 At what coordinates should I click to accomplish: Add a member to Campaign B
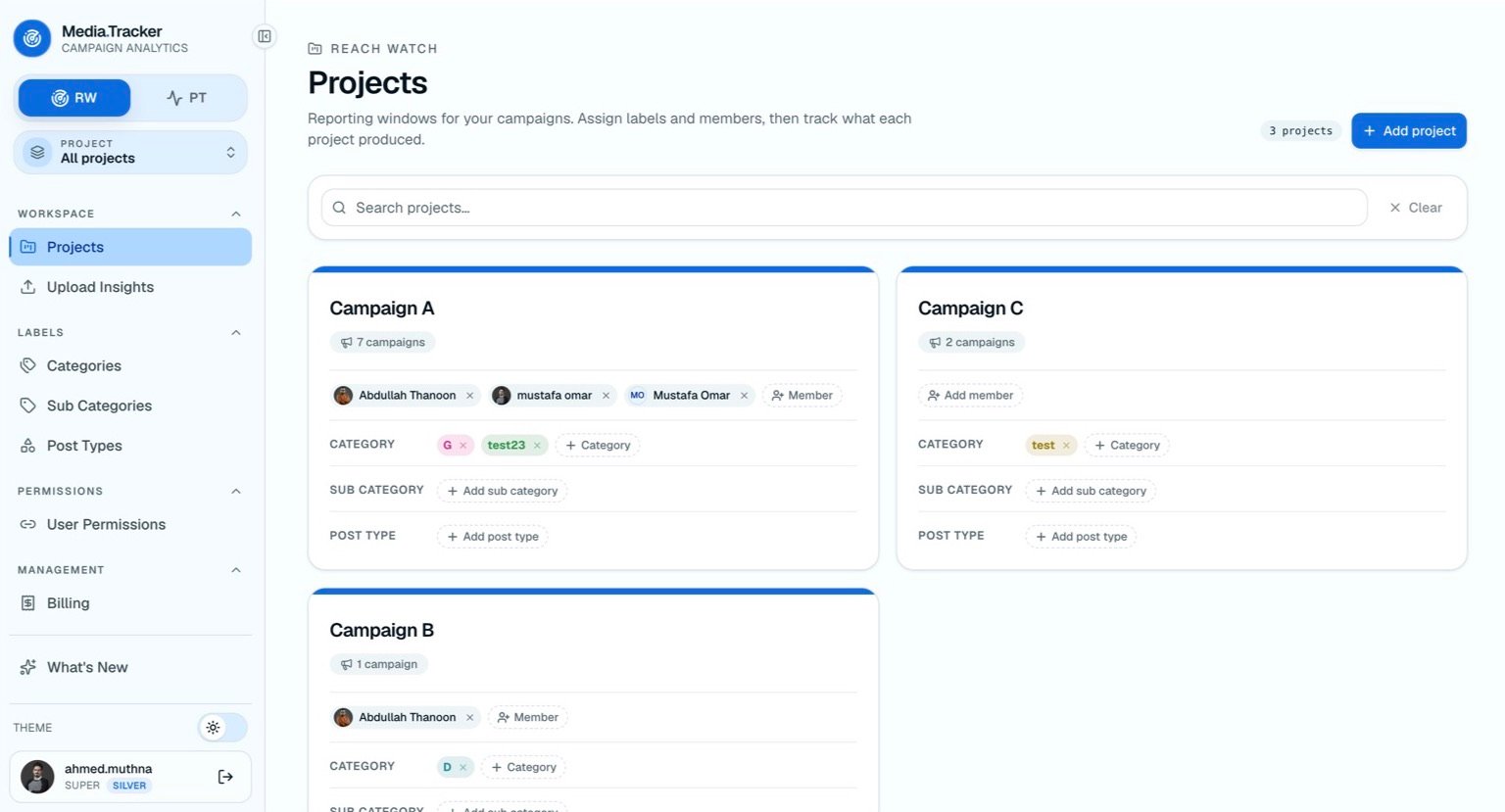click(527, 718)
